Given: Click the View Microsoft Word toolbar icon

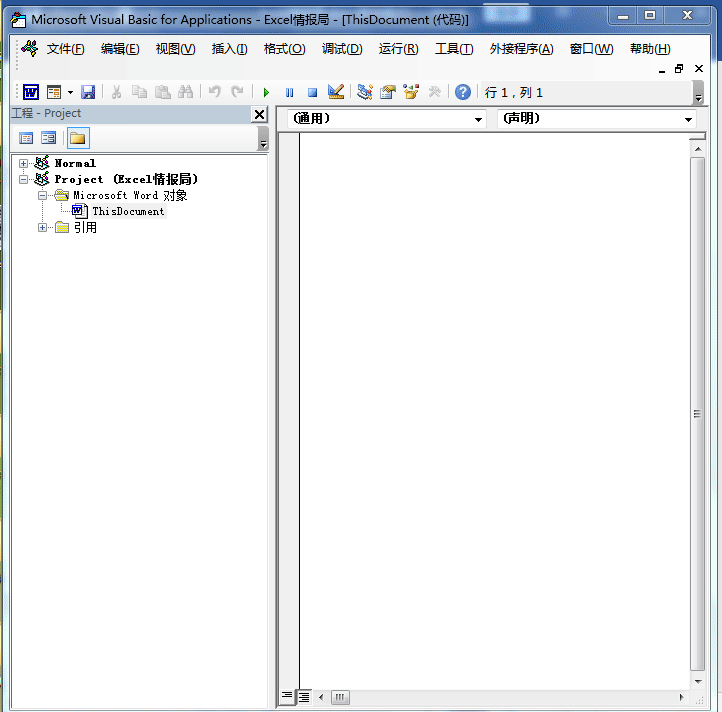Looking at the screenshot, I should 31,92.
